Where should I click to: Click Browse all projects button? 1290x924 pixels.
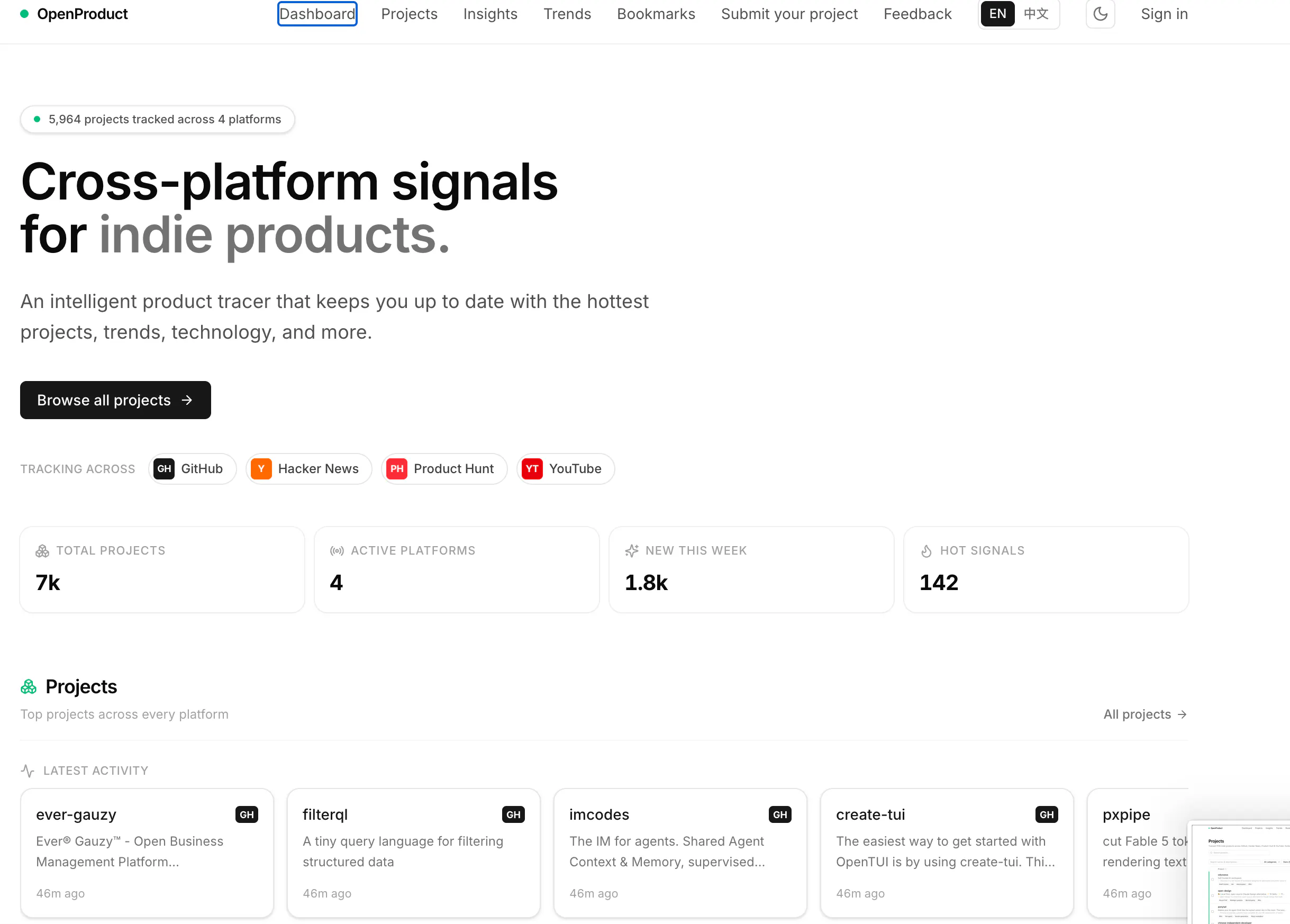pos(115,400)
